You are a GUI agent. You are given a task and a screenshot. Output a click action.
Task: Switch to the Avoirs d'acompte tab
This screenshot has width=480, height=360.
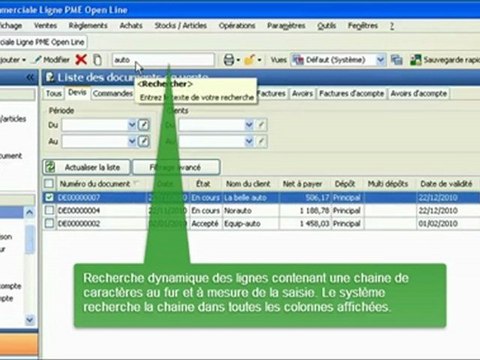click(419, 94)
